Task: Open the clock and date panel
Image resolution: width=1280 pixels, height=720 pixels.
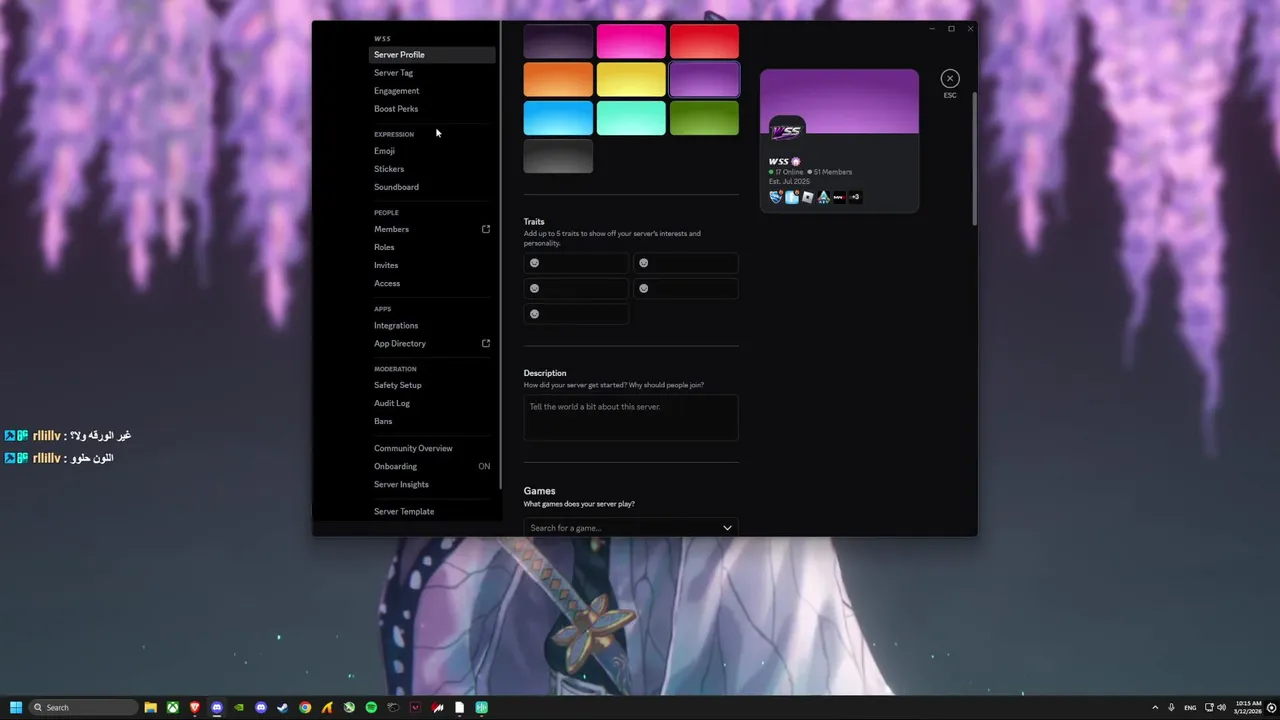Action: pyautogui.click(x=1247, y=707)
